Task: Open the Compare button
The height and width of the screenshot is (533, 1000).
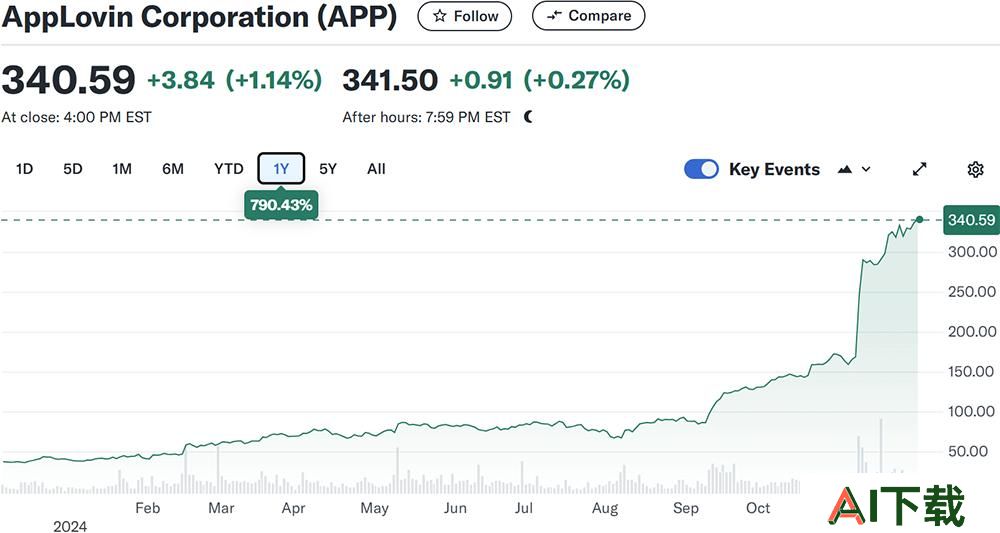Action: point(588,17)
